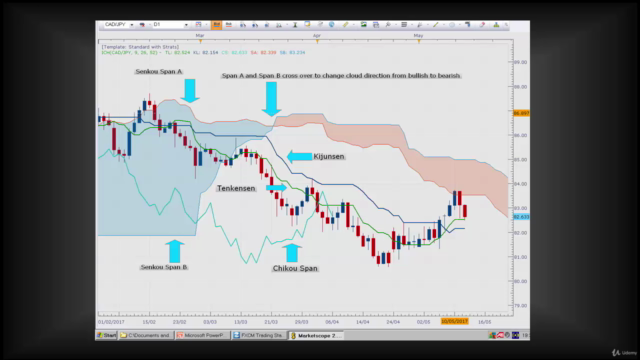The width and height of the screenshot is (640, 360).
Task: Click the flag icon beside CAD/JPY
Action: coord(142,25)
